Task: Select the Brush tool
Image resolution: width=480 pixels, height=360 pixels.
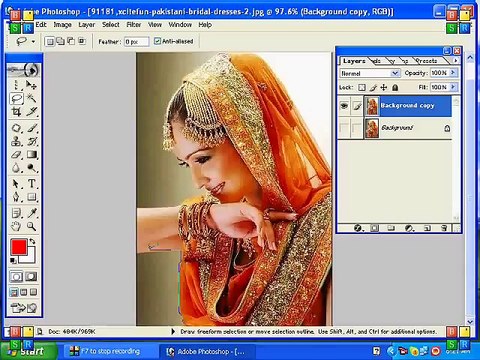Action: [x=32, y=128]
